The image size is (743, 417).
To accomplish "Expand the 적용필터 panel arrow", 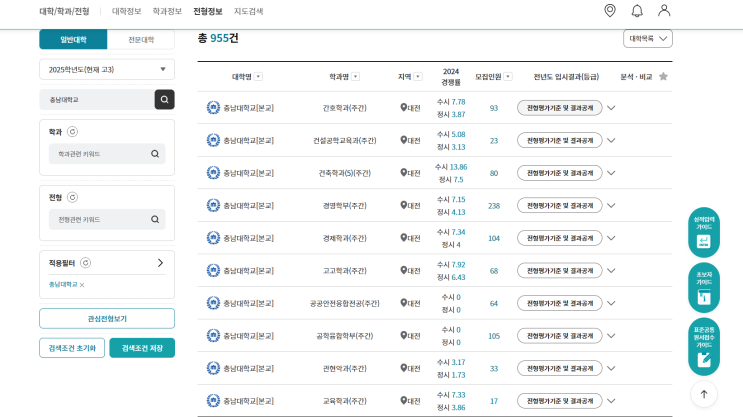I will click(160, 263).
